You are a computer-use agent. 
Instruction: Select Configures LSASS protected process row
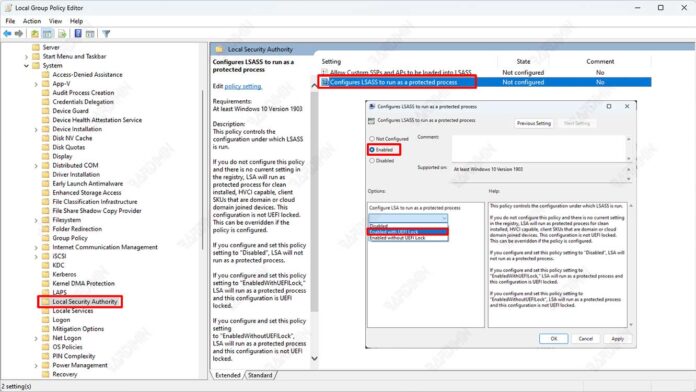point(485,82)
